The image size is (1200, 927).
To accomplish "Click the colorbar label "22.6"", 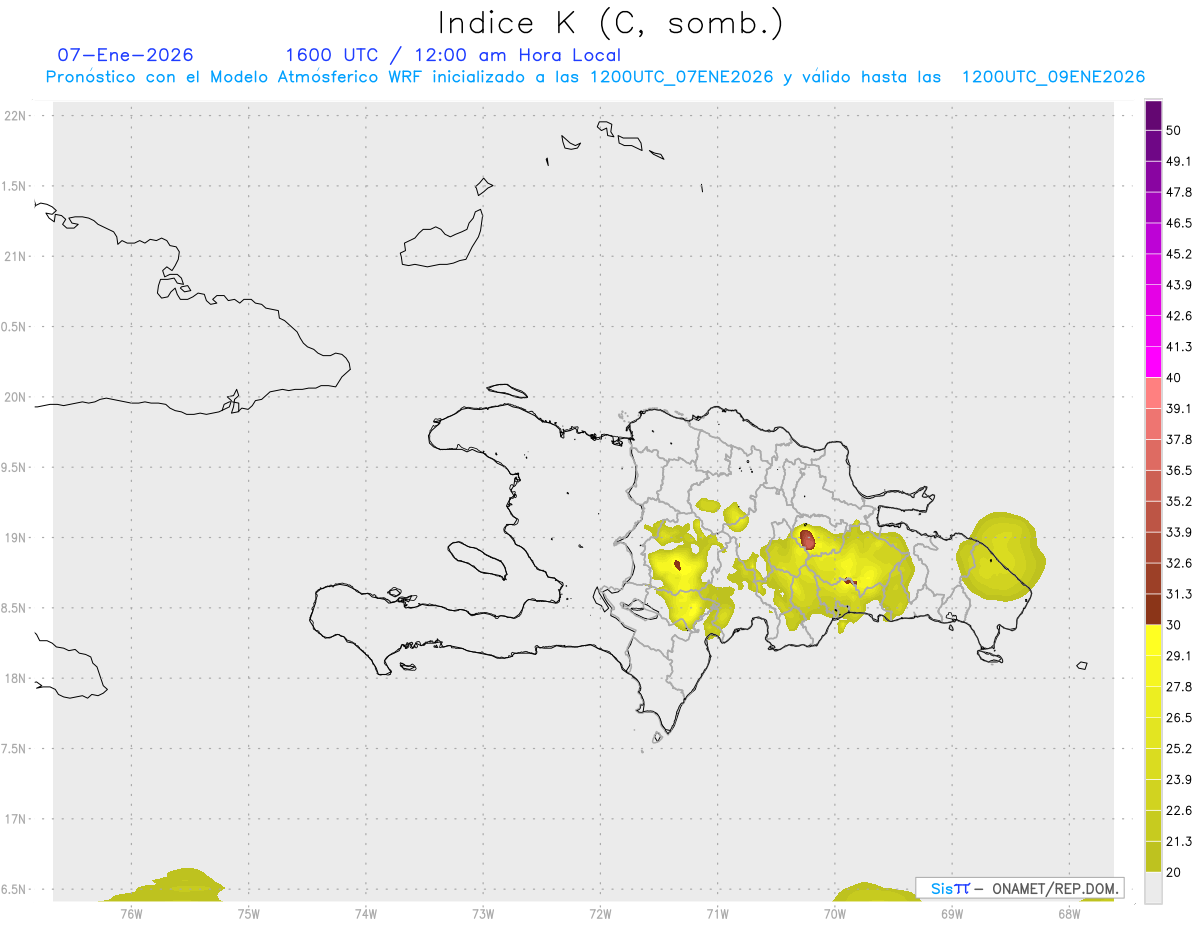I will pyautogui.click(x=1179, y=810).
